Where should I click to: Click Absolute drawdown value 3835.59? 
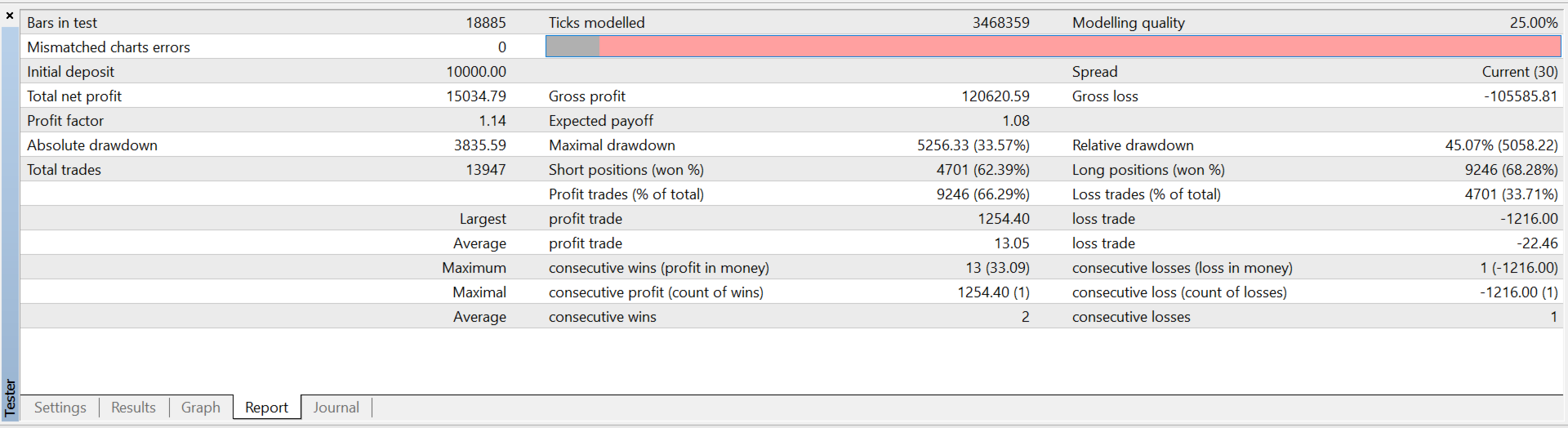(480, 145)
